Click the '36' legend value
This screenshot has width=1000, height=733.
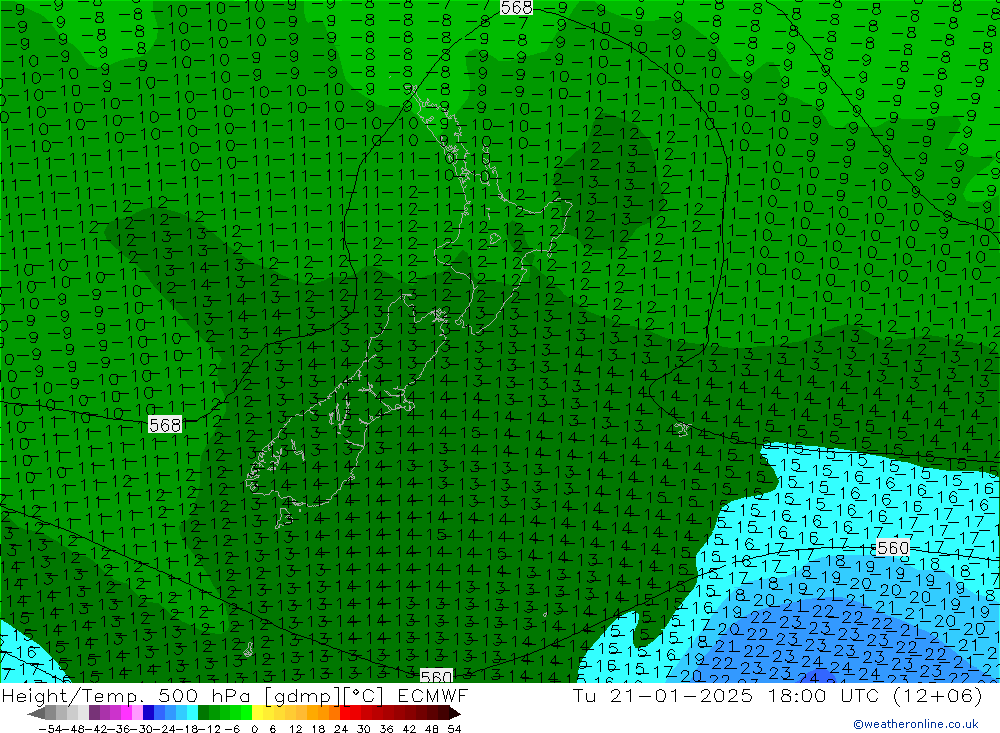coord(386,729)
